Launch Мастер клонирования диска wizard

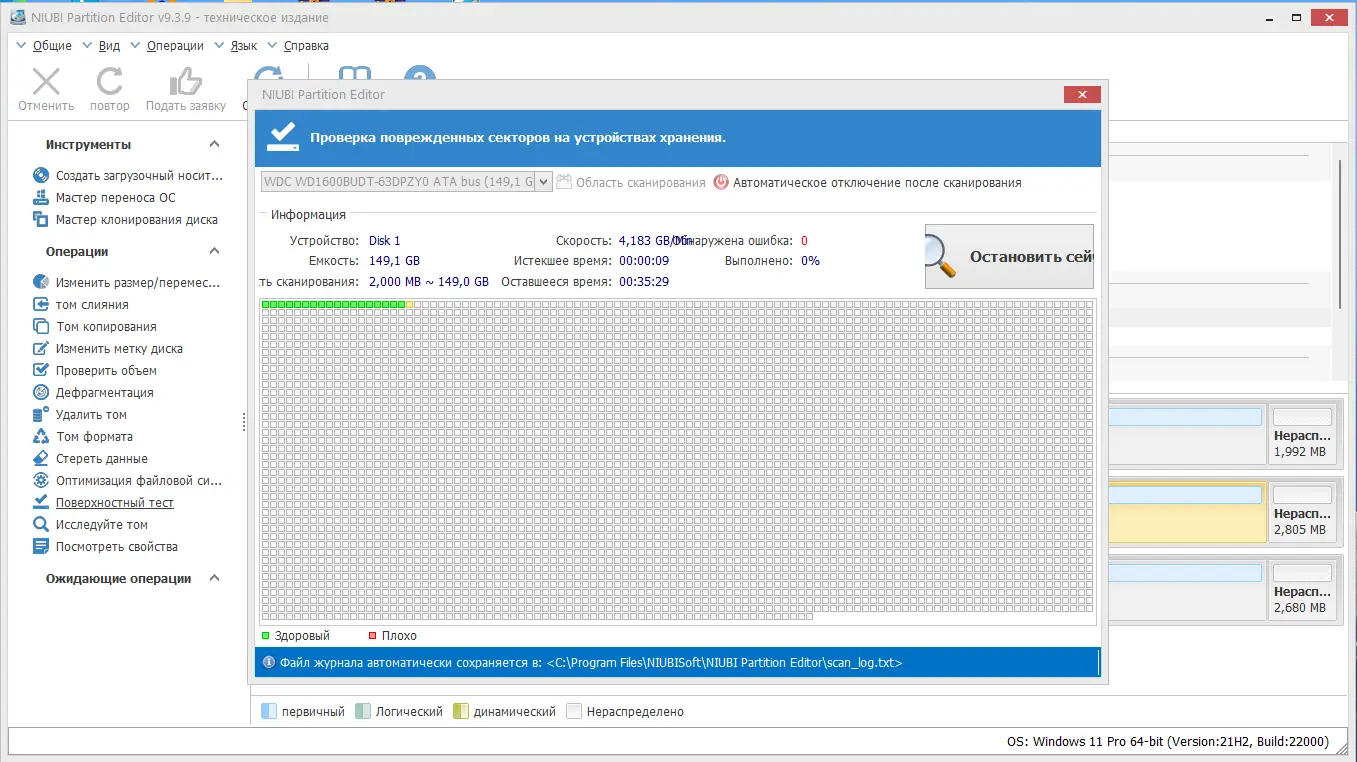tap(125, 219)
